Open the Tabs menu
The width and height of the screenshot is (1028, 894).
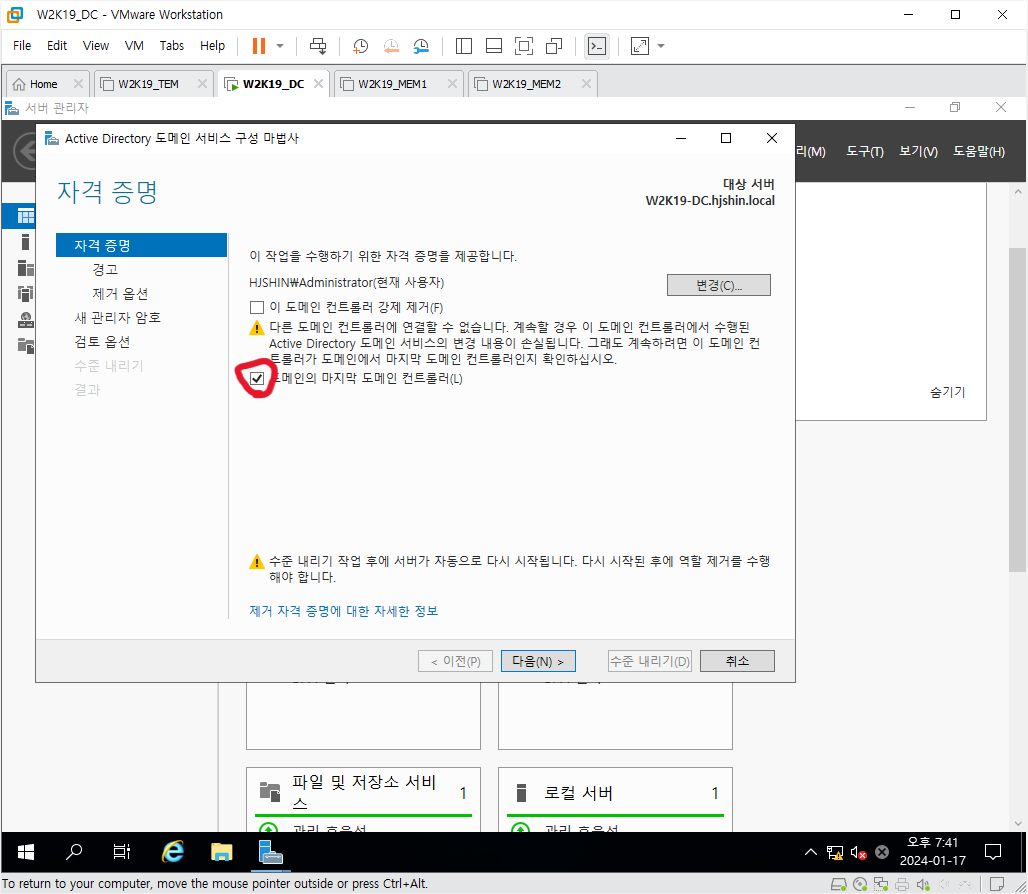[172, 46]
